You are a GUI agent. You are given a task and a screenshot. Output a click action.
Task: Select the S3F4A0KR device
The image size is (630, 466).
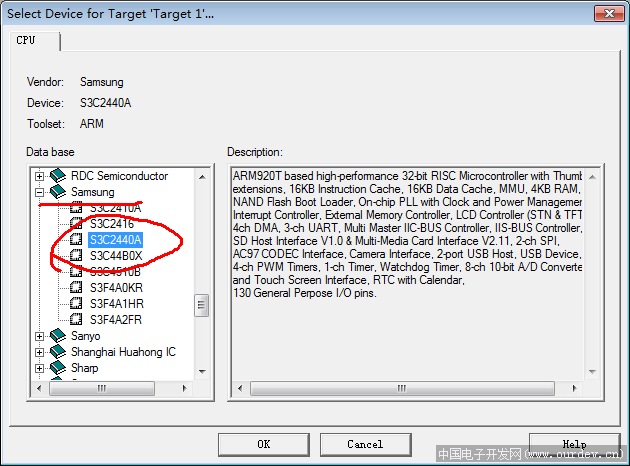[117, 288]
